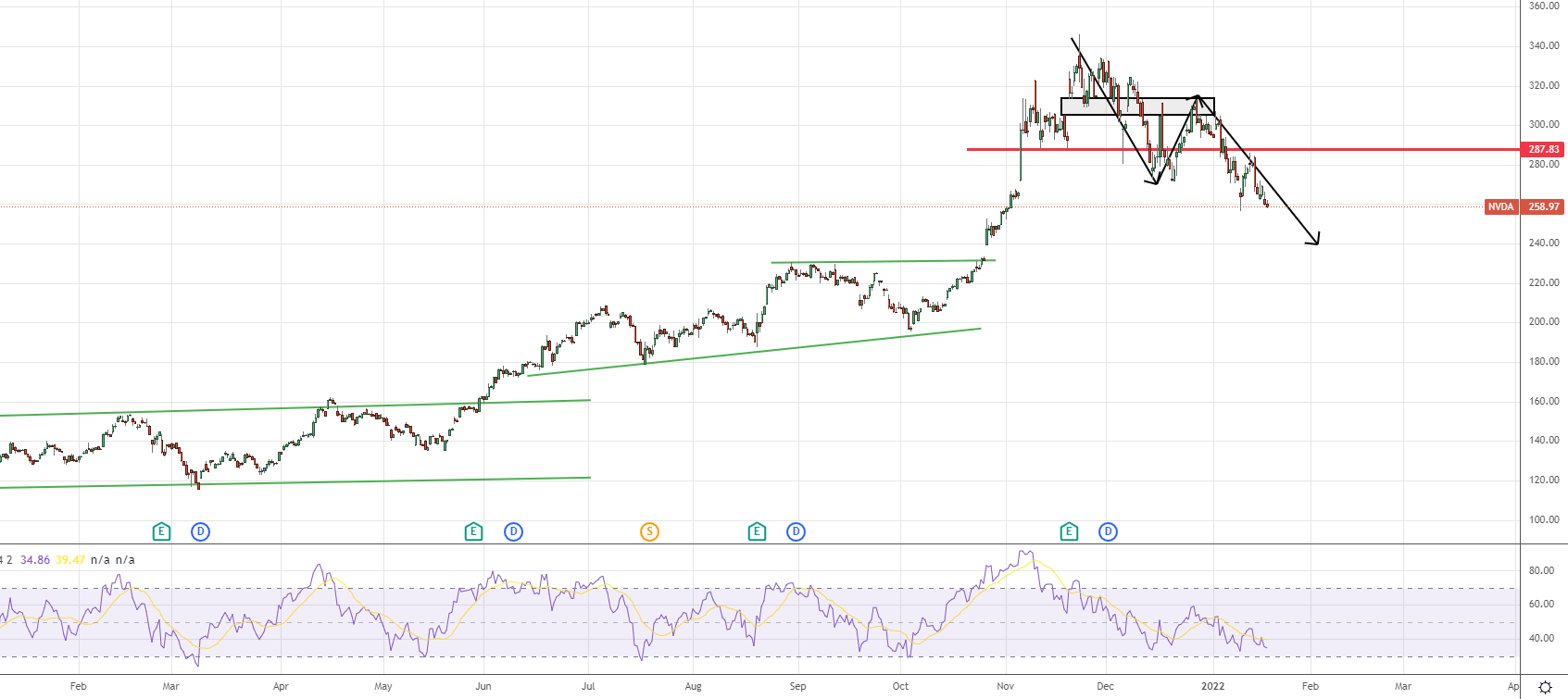Screen dimensions: 1568x699
Task: Click the dividend marker near September
Action: (x=796, y=531)
